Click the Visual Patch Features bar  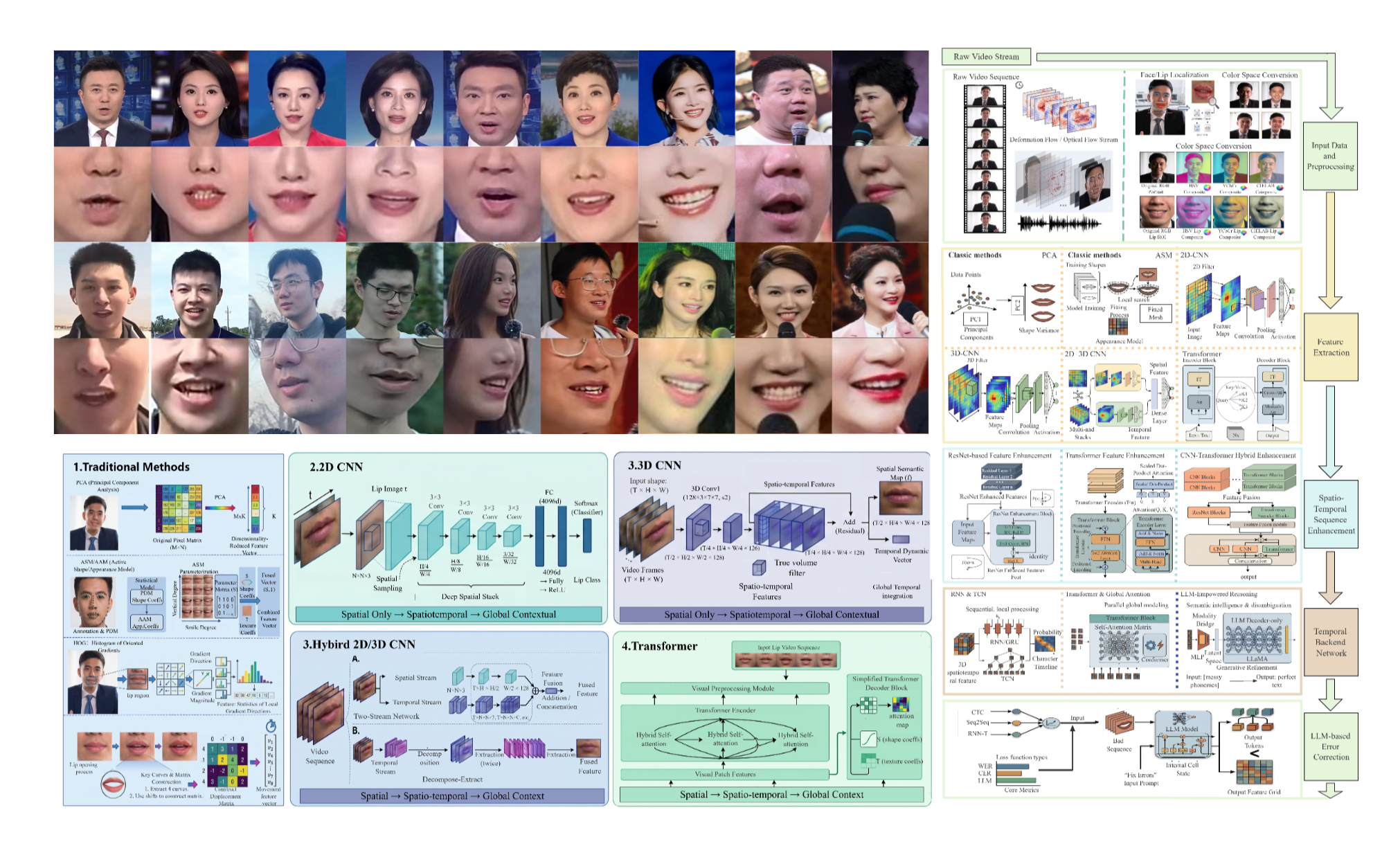point(725,774)
